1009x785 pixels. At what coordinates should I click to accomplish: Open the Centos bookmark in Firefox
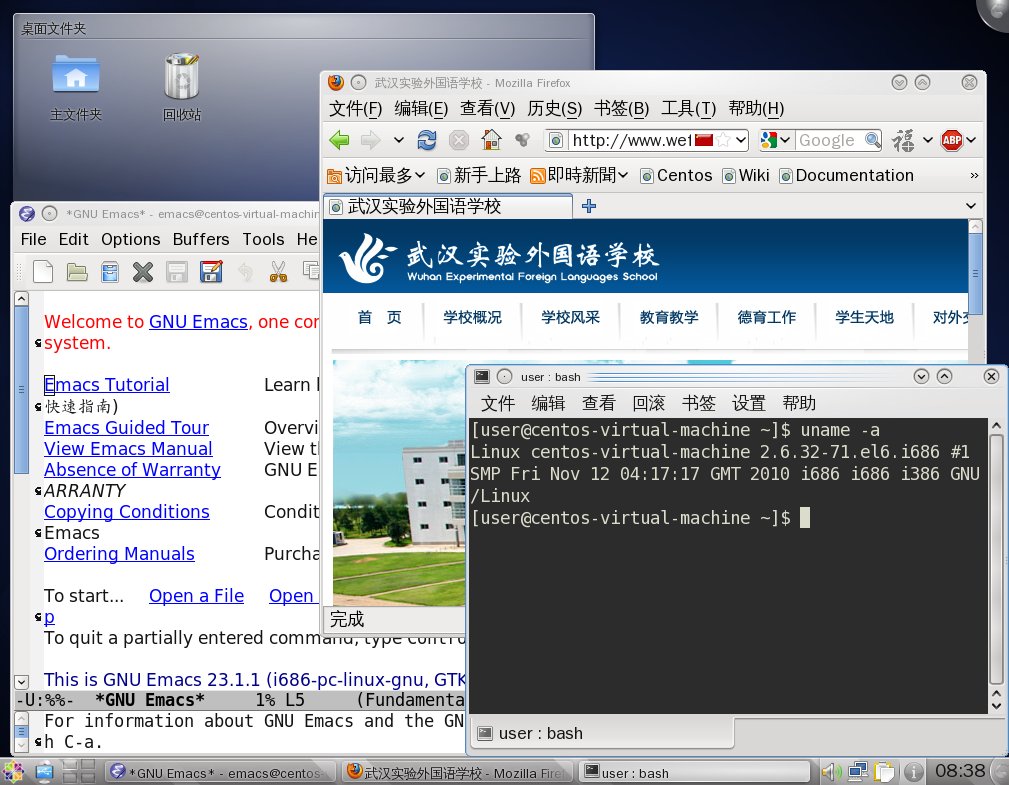point(676,175)
